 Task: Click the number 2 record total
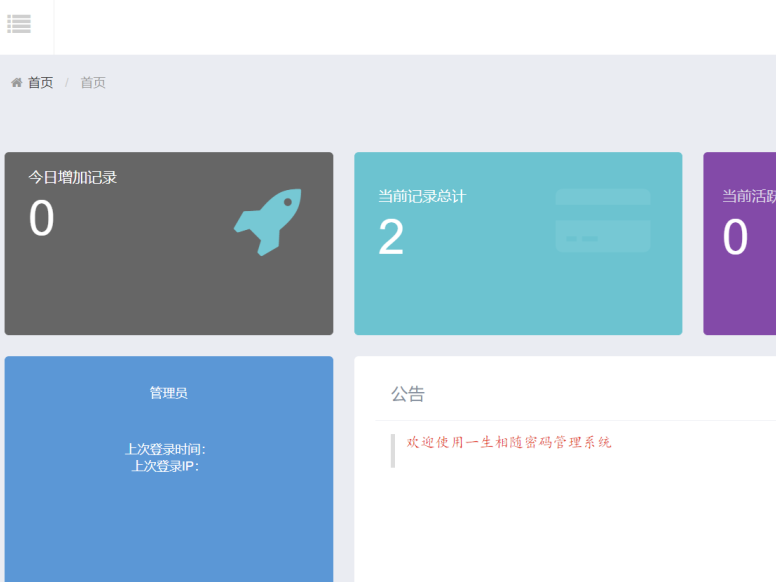(391, 238)
